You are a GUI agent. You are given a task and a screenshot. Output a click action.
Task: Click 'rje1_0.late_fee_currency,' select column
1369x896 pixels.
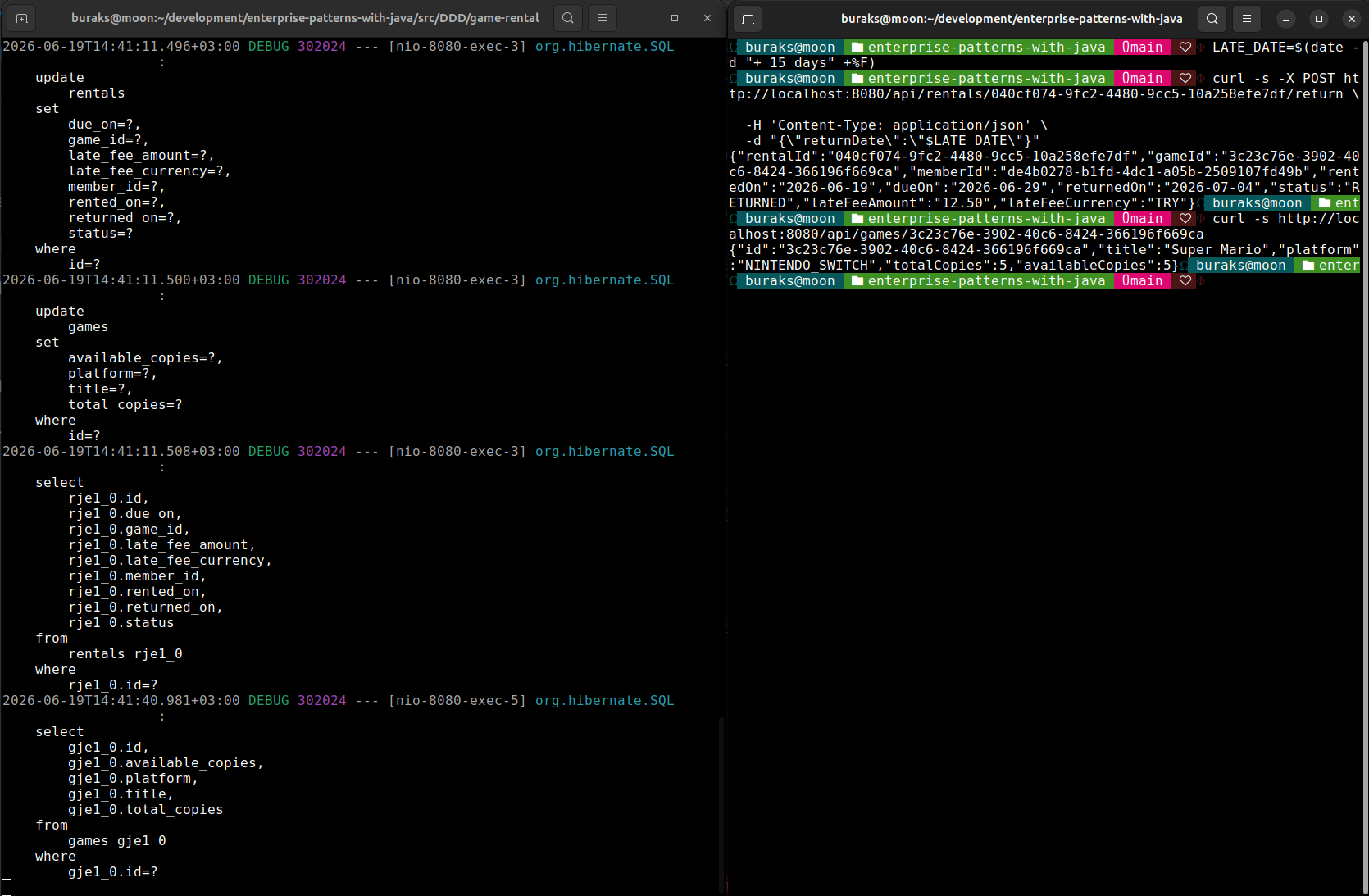[x=170, y=561]
